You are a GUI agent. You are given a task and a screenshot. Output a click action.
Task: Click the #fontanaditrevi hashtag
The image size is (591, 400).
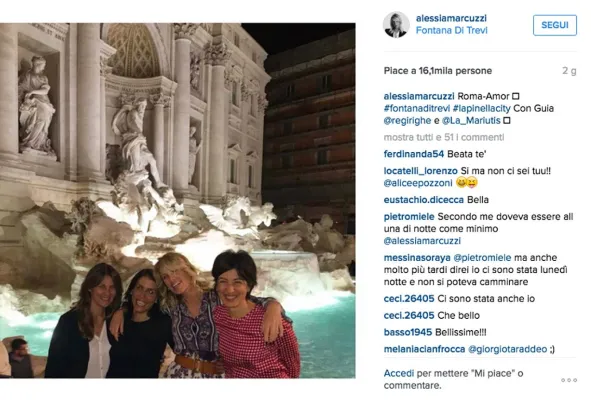coord(416,109)
